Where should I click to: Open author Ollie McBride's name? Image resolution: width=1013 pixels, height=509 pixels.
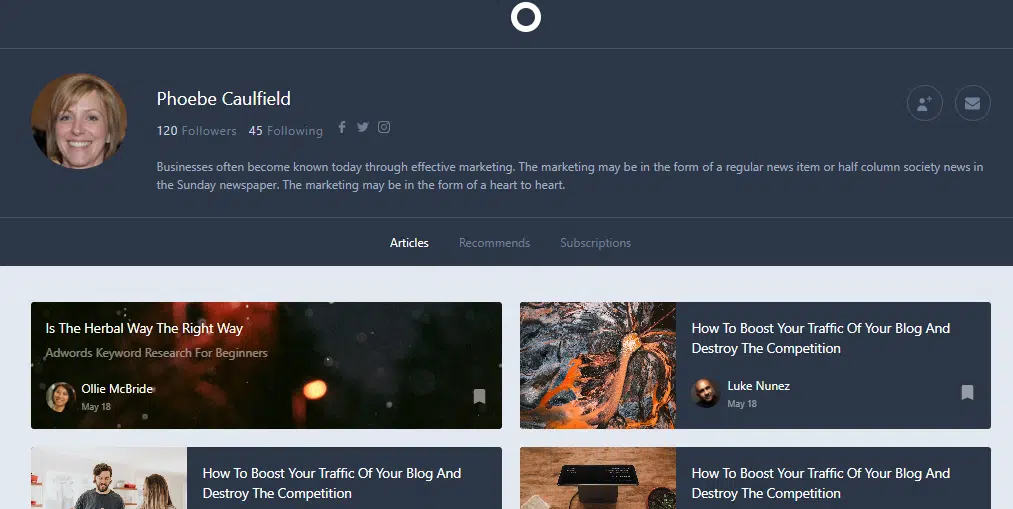pyautogui.click(x=117, y=389)
